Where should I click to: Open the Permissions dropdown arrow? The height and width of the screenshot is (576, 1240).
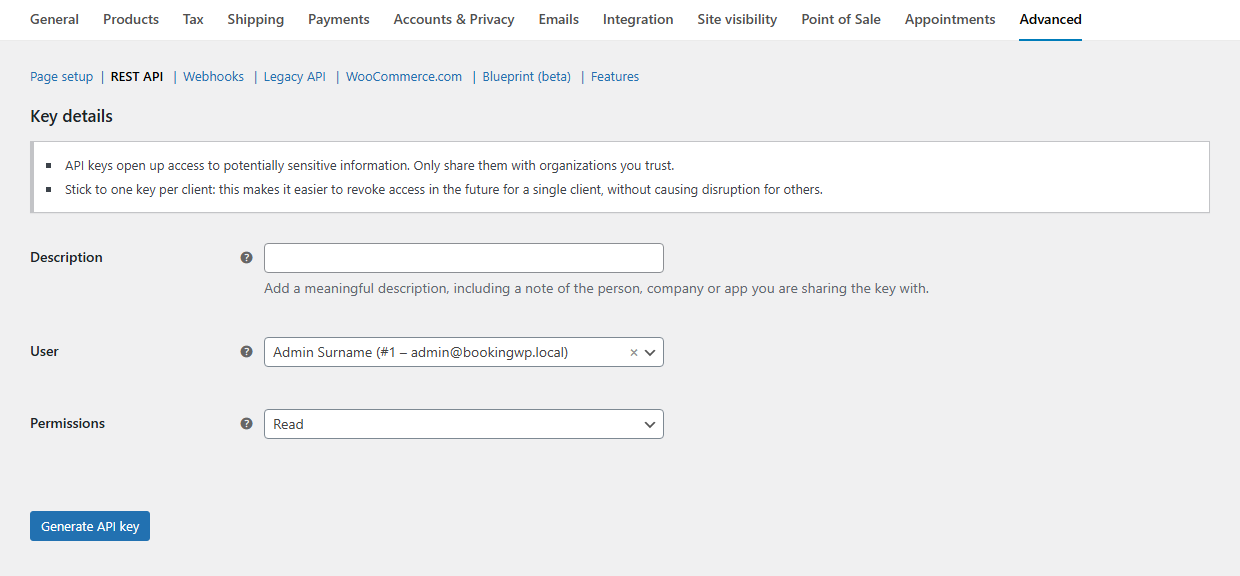click(650, 423)
